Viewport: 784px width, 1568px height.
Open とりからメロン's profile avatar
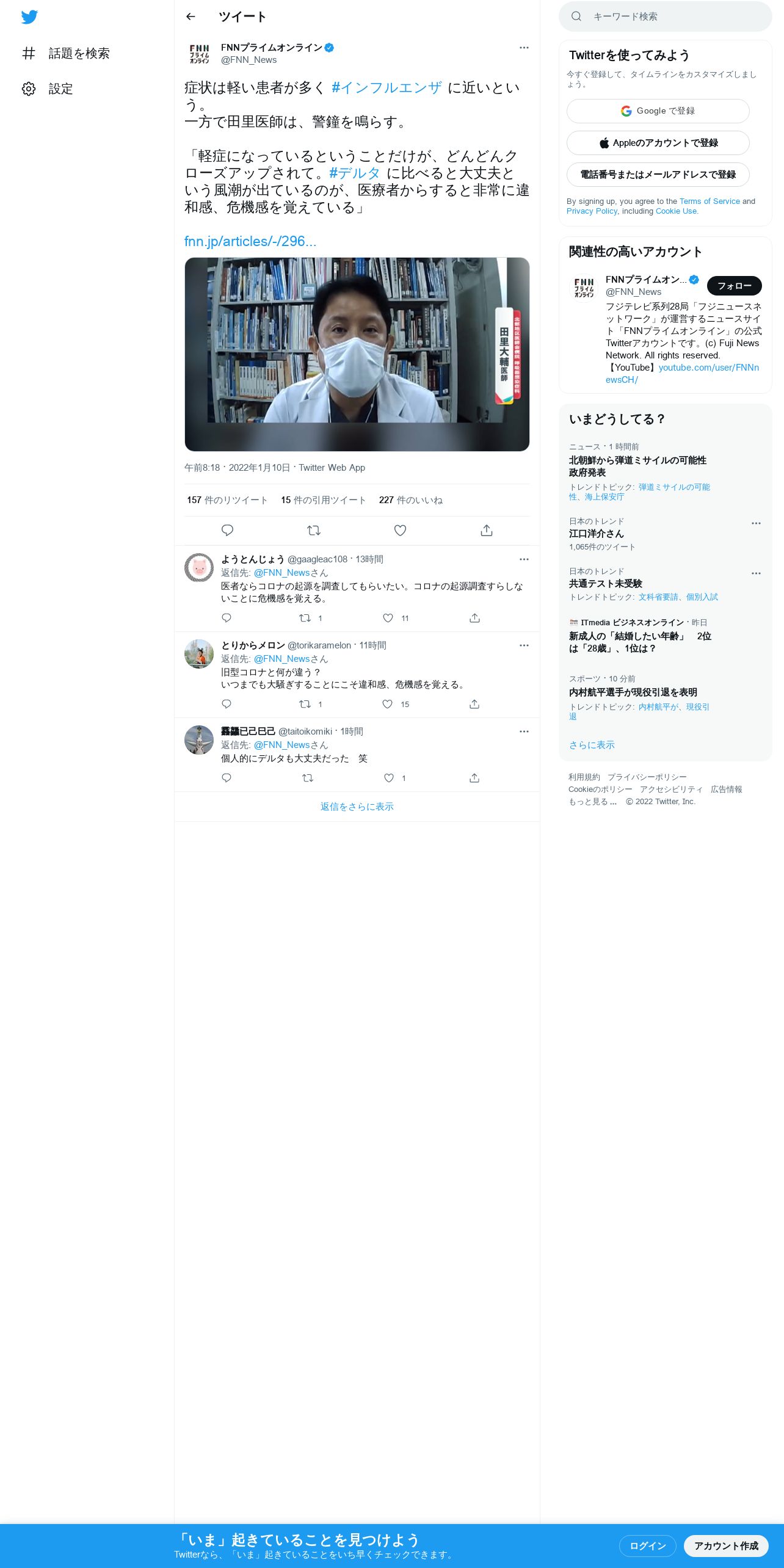199,654
